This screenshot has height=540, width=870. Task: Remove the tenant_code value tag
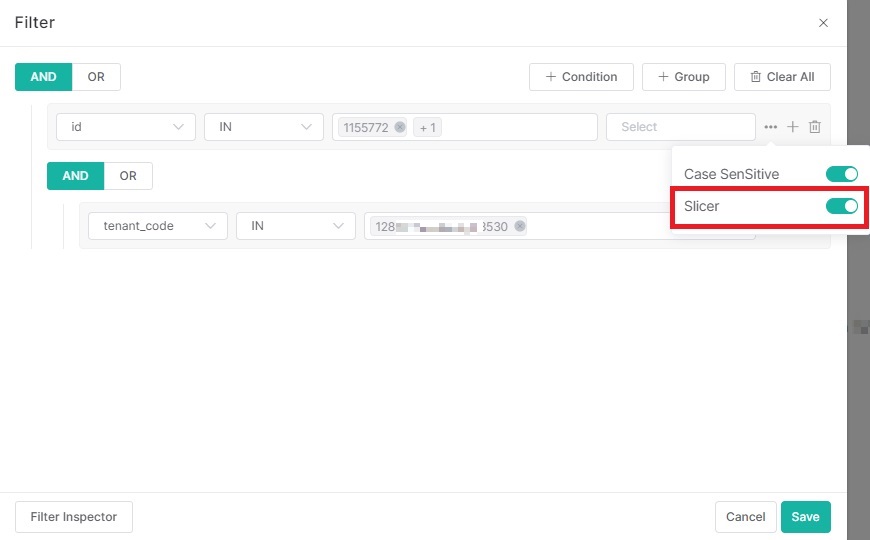(520, 226)
